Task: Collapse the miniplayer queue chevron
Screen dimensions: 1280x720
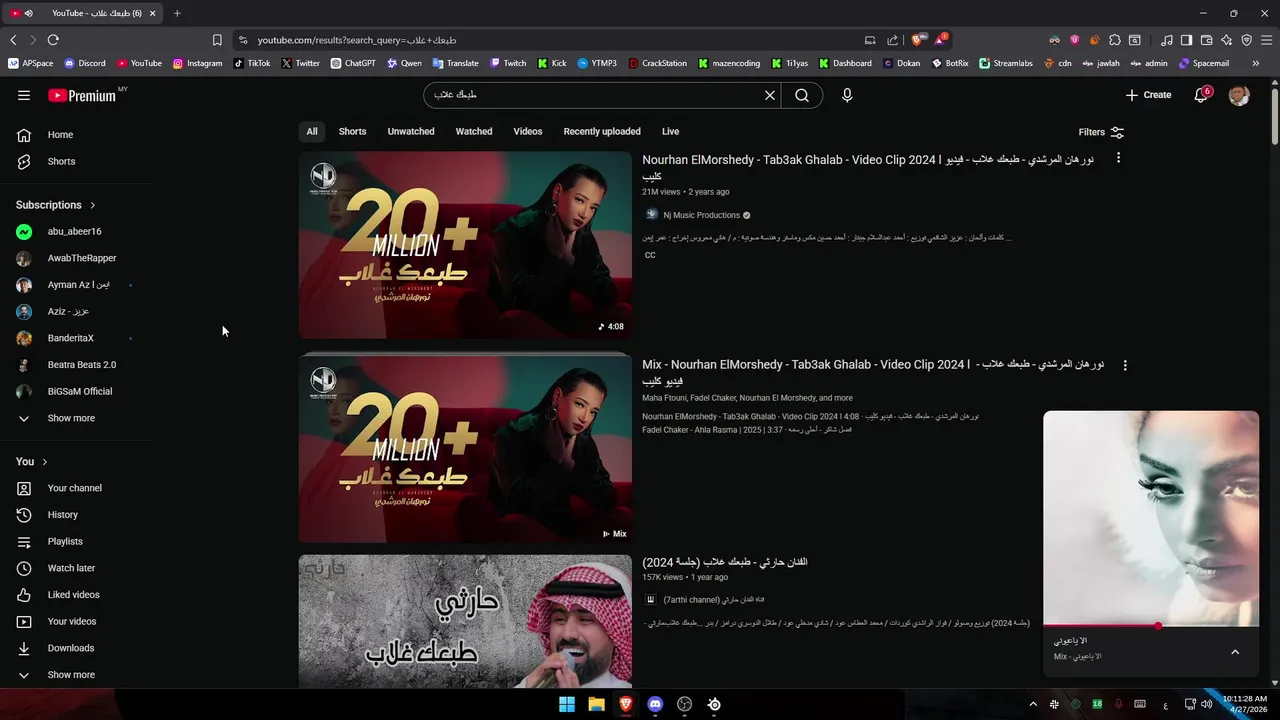Action: 1235,652
